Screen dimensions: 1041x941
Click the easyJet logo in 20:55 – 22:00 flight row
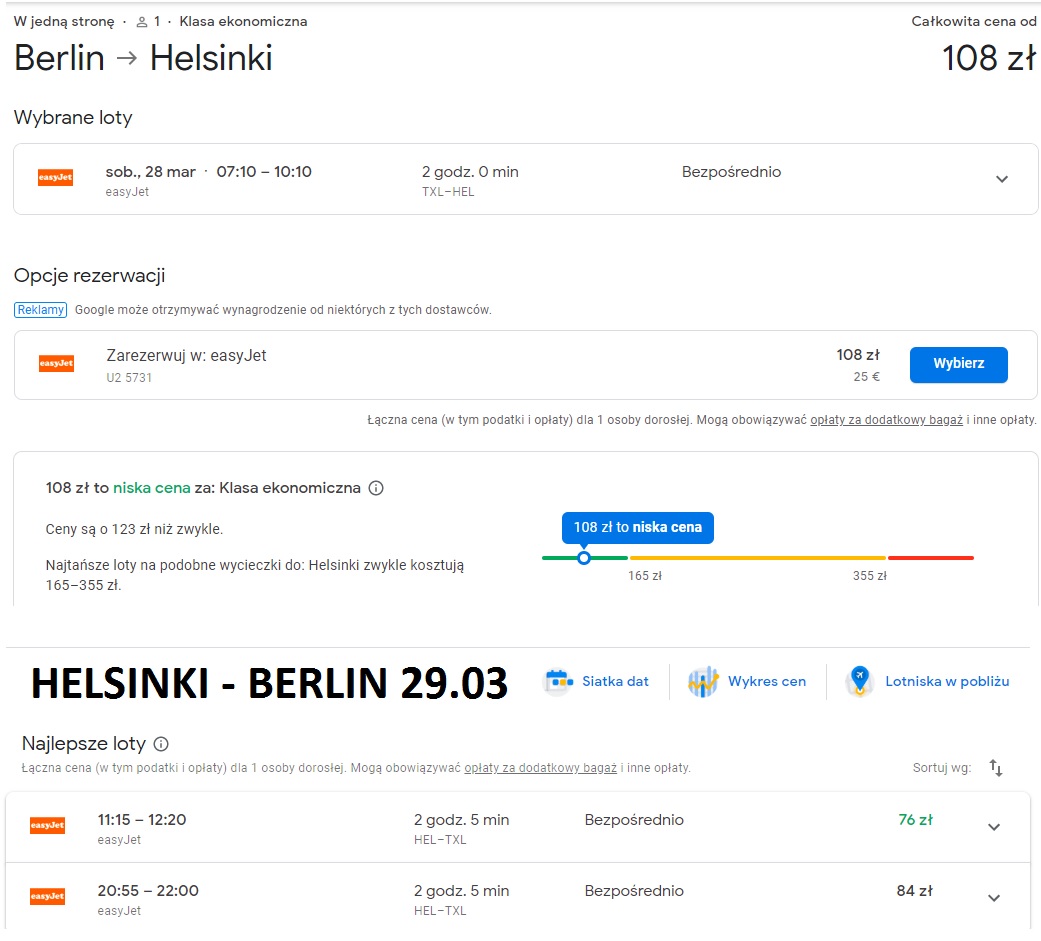48,897
